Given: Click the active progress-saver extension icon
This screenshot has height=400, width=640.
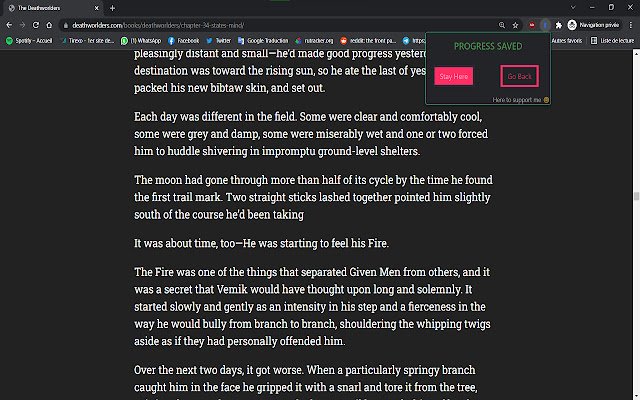Looking at the screenshot, I should tap(545, 25).
